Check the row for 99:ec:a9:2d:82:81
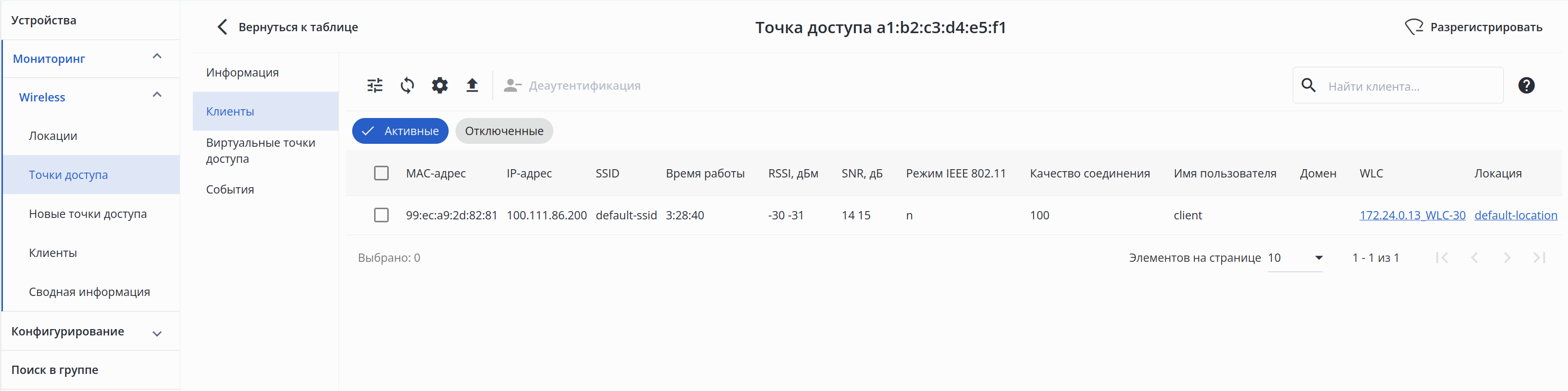This screenshot has width=1568, height=391. click(381, 215)
